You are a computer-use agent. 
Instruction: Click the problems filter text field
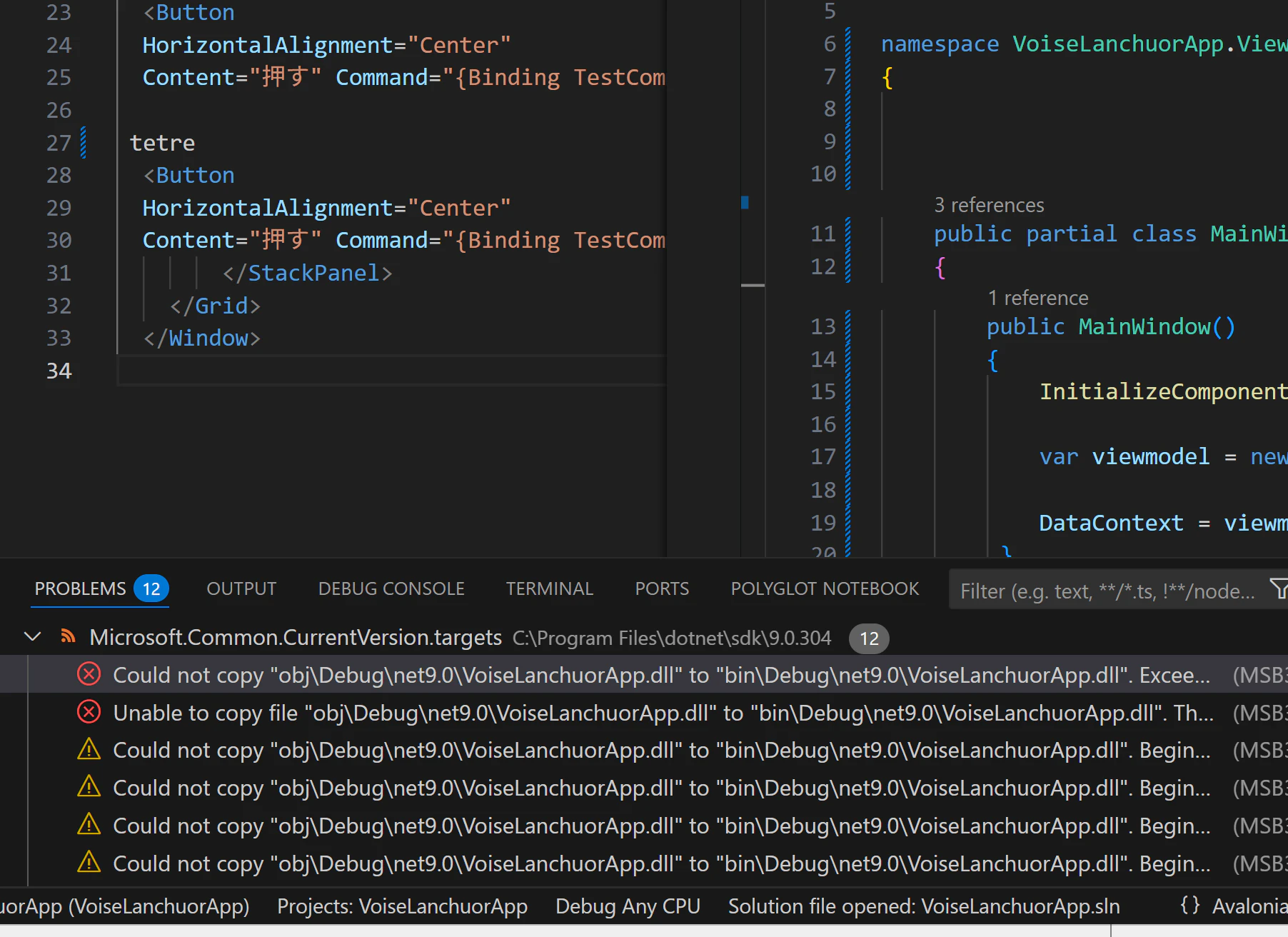pos(1107,591)
